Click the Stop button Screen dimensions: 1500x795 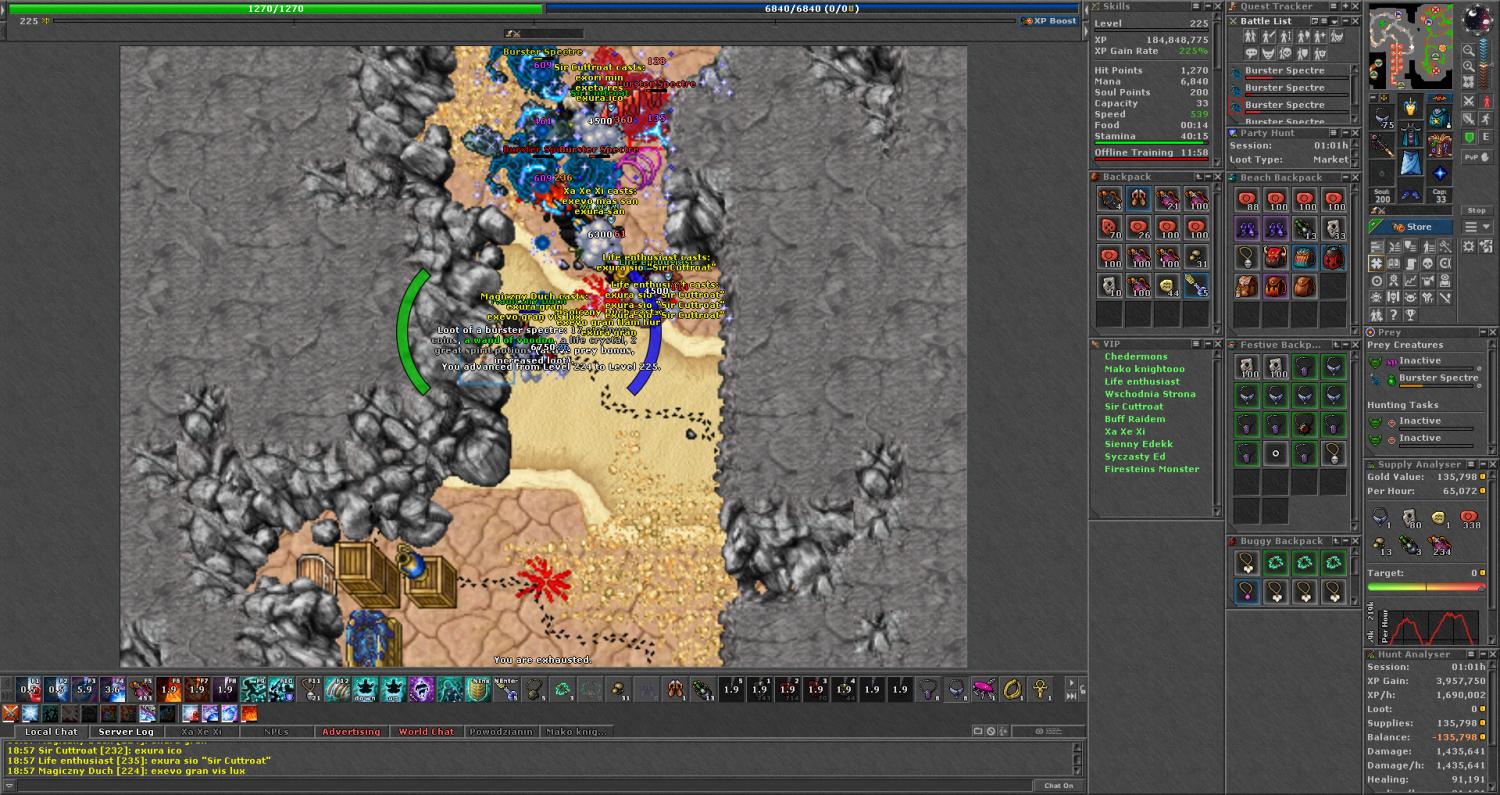coord(1477,211)
